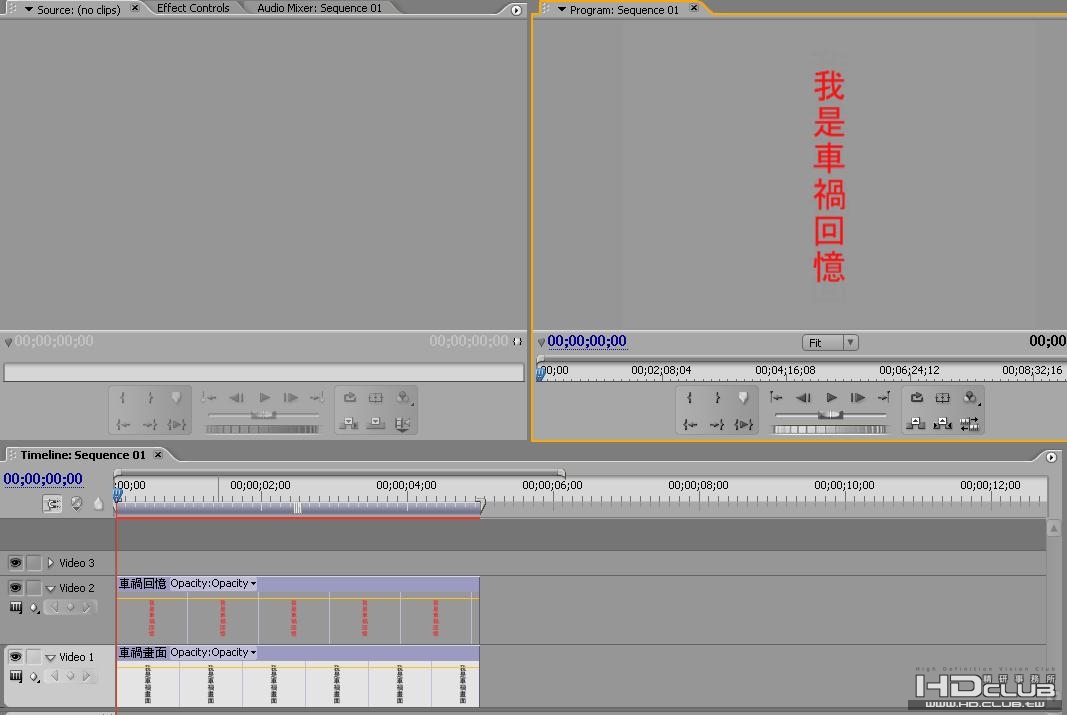
Task: Go to In Point in Program monitor
Action: coord(689,425)
